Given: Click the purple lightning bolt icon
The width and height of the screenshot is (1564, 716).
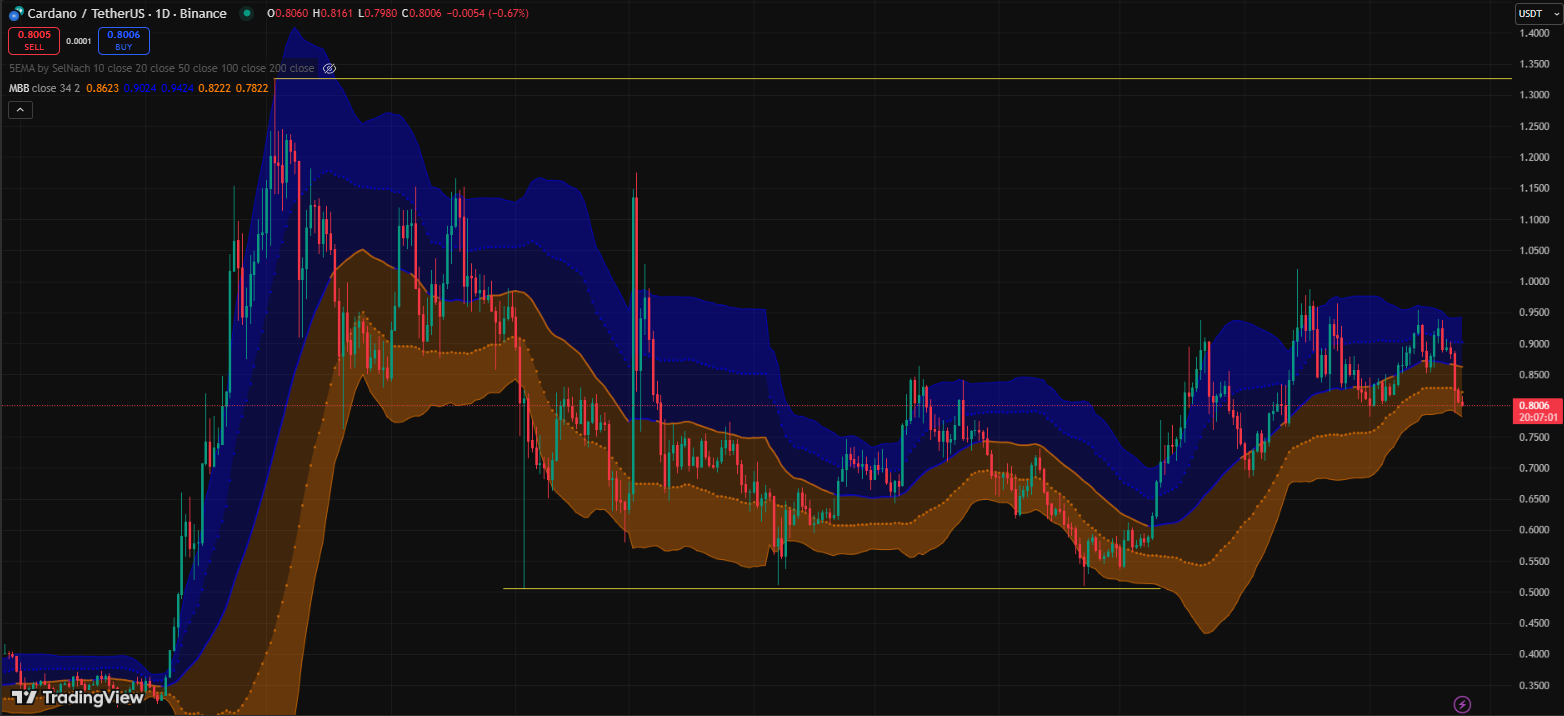Looking at the screenshot, I should pos(1462,704).
